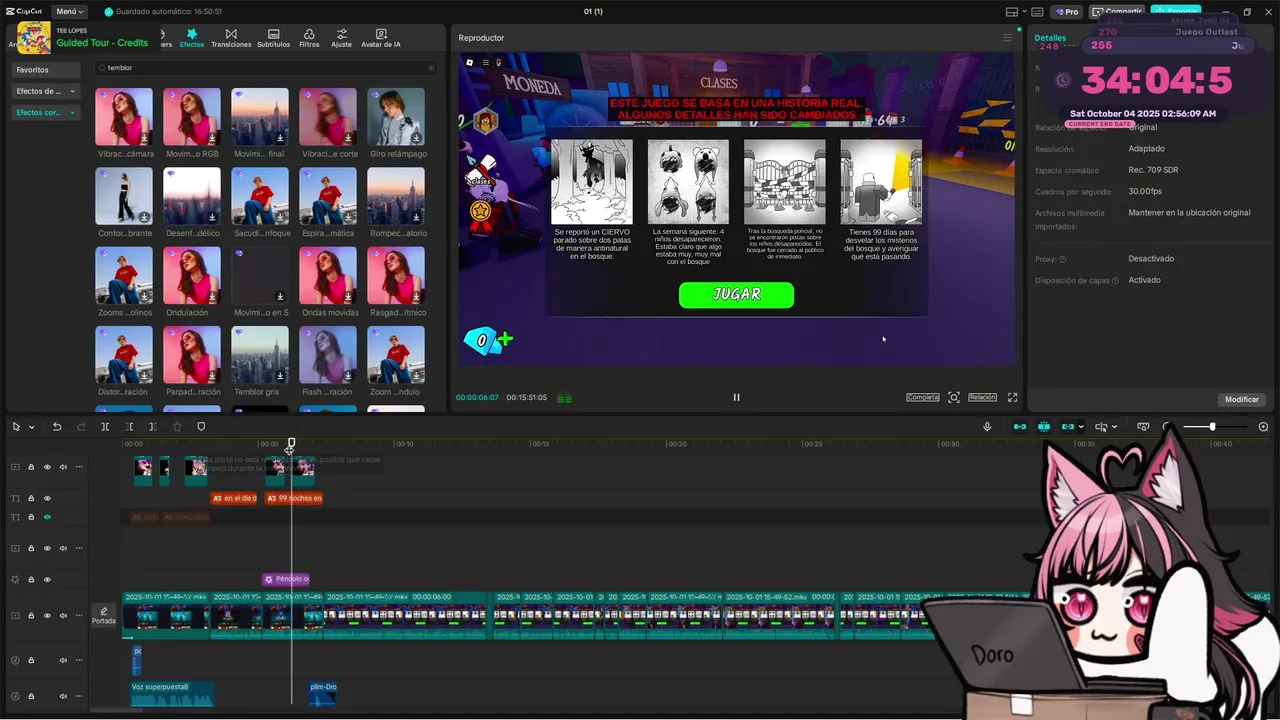Image resolution: width=1280 pixels, height=720 pixels.
Task: Click the Modificar button
Action: pos(1242,399)
